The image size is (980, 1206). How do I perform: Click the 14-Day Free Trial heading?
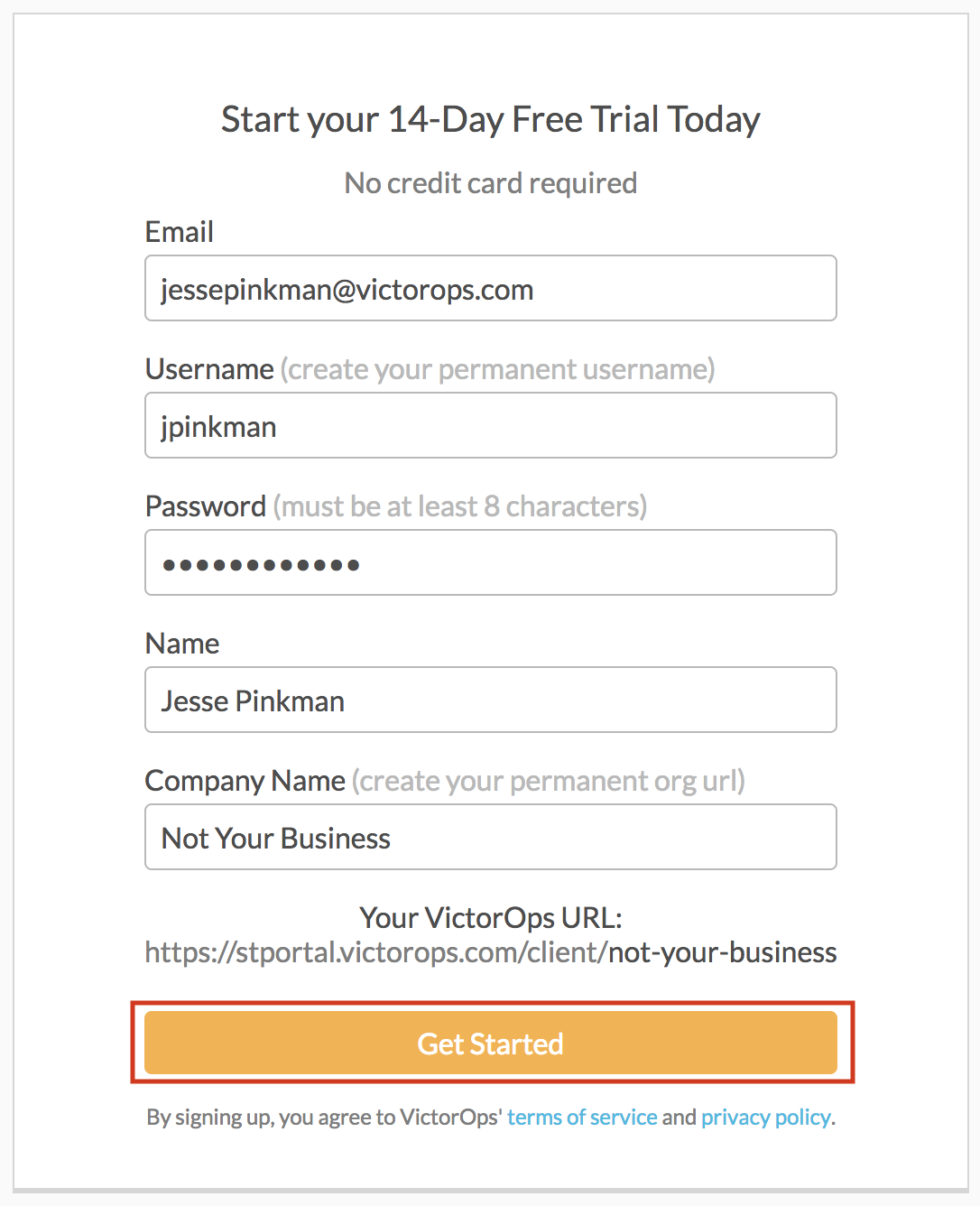[490, 119]
